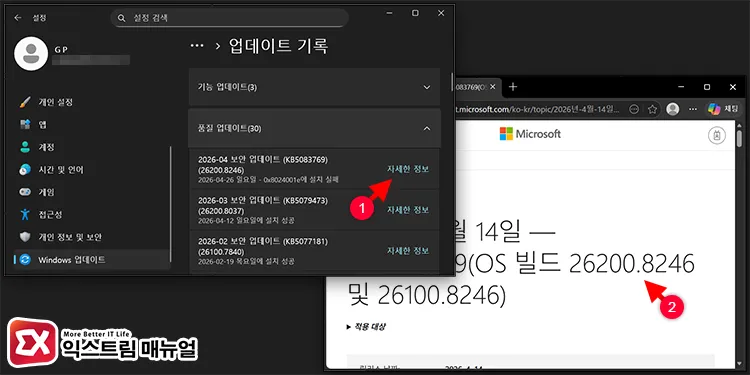Click the Settings sidebar scrollbar
The image size is (750, 375).
coord(171,204)
